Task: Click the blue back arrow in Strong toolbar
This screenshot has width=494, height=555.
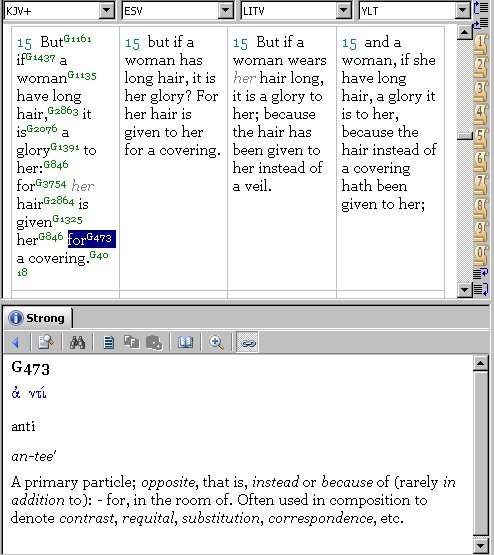Action: coord(15,342)
